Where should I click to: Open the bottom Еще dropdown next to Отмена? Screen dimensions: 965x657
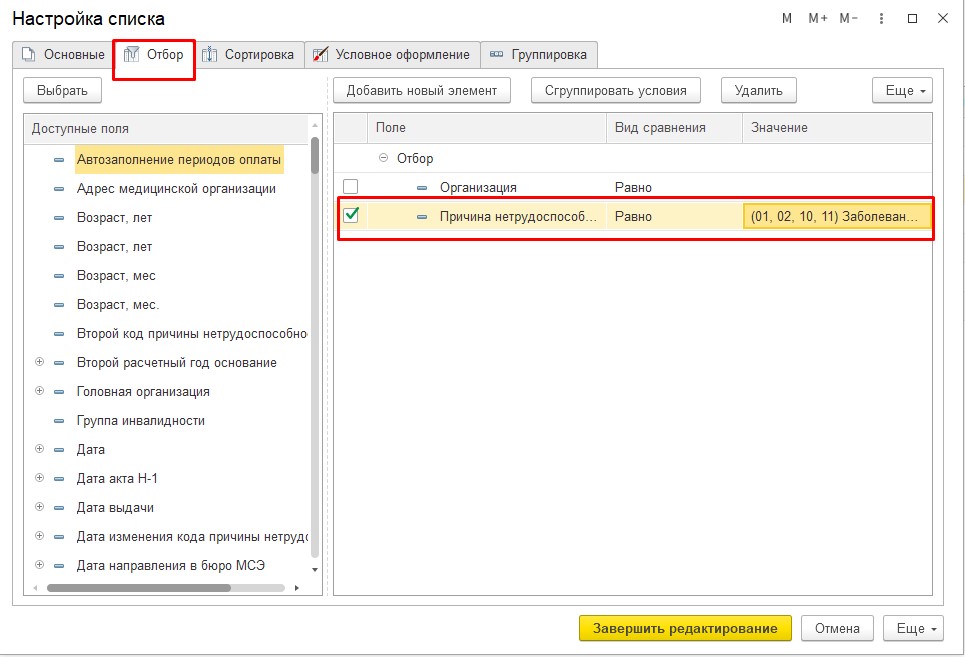point(913,629)
